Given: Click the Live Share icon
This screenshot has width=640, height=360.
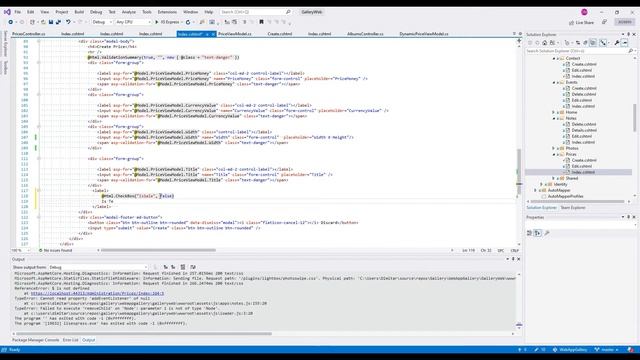Looking at the screenshot, I should (x=571, y=22).
